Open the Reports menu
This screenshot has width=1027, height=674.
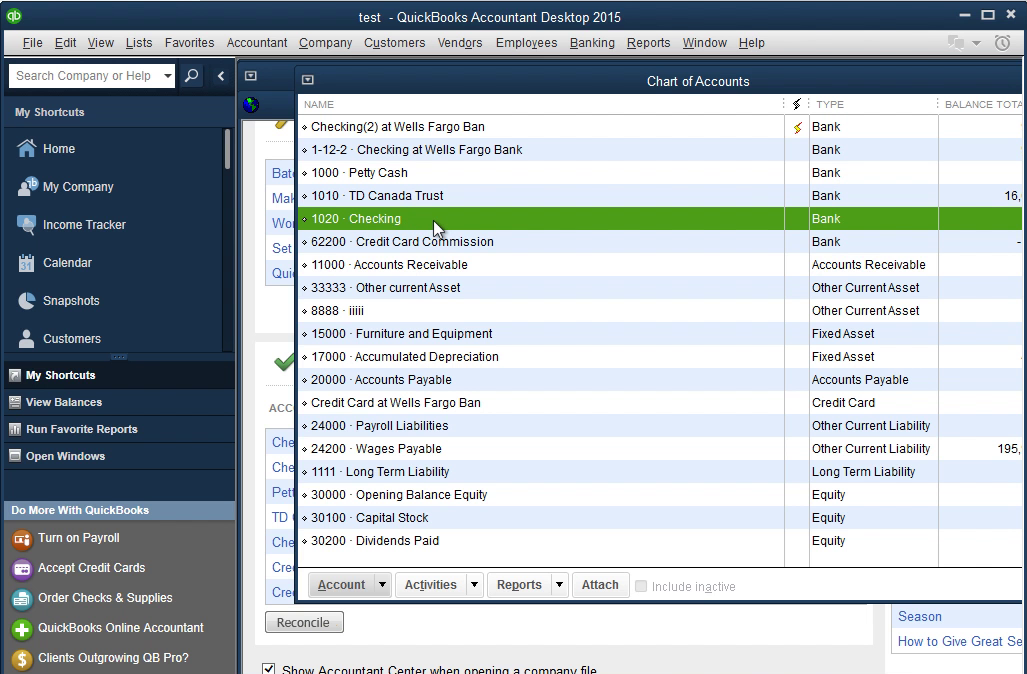[648, 43]
